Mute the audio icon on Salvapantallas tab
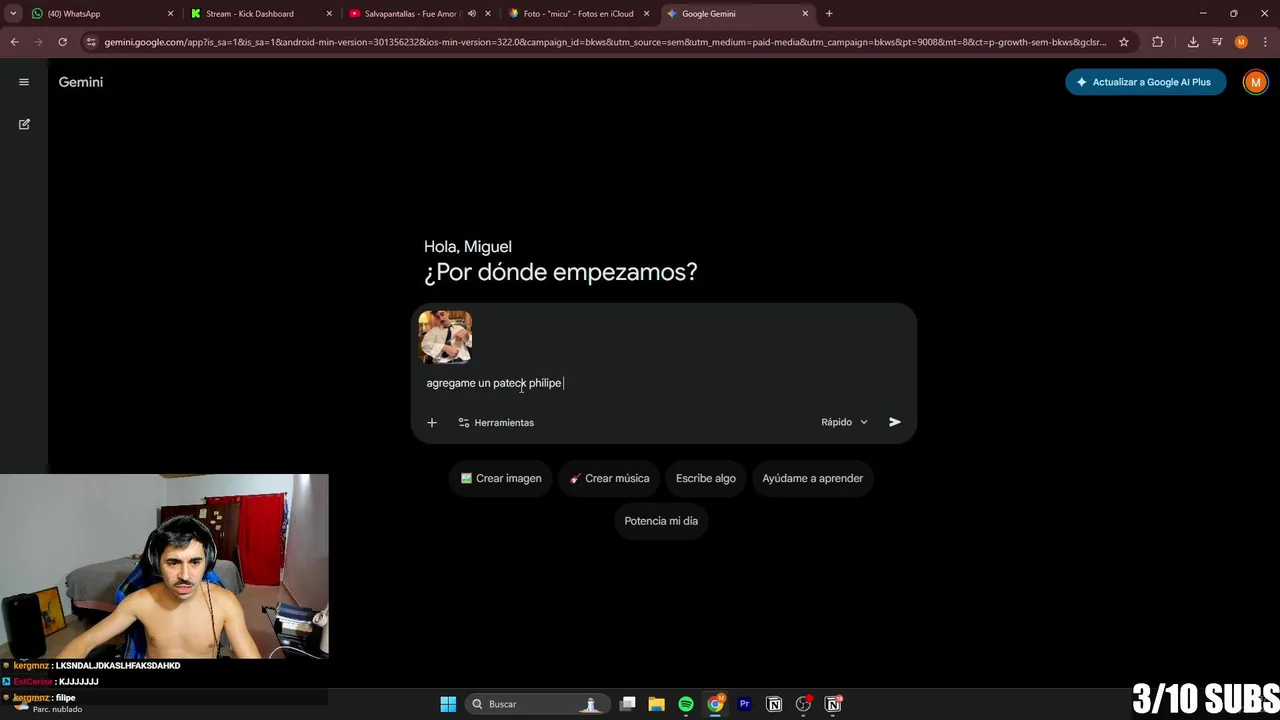 (x=472, y=14)
